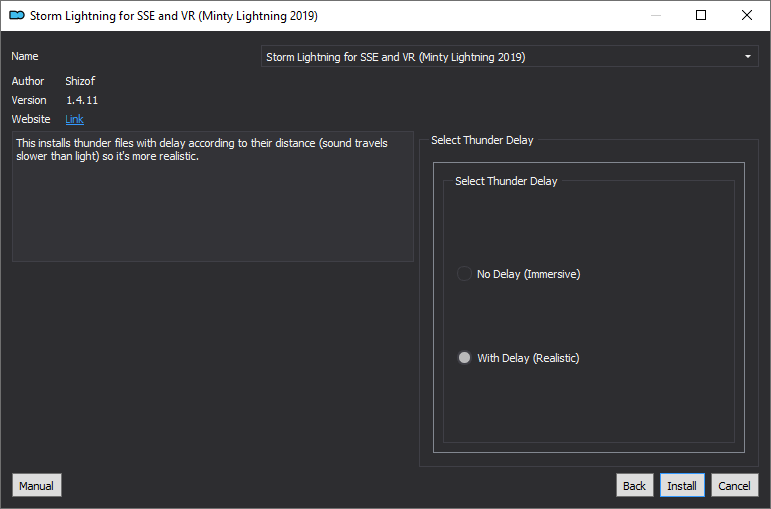Go Back to the previous step
The image size is (771, 509).
[x=634, y=485]
